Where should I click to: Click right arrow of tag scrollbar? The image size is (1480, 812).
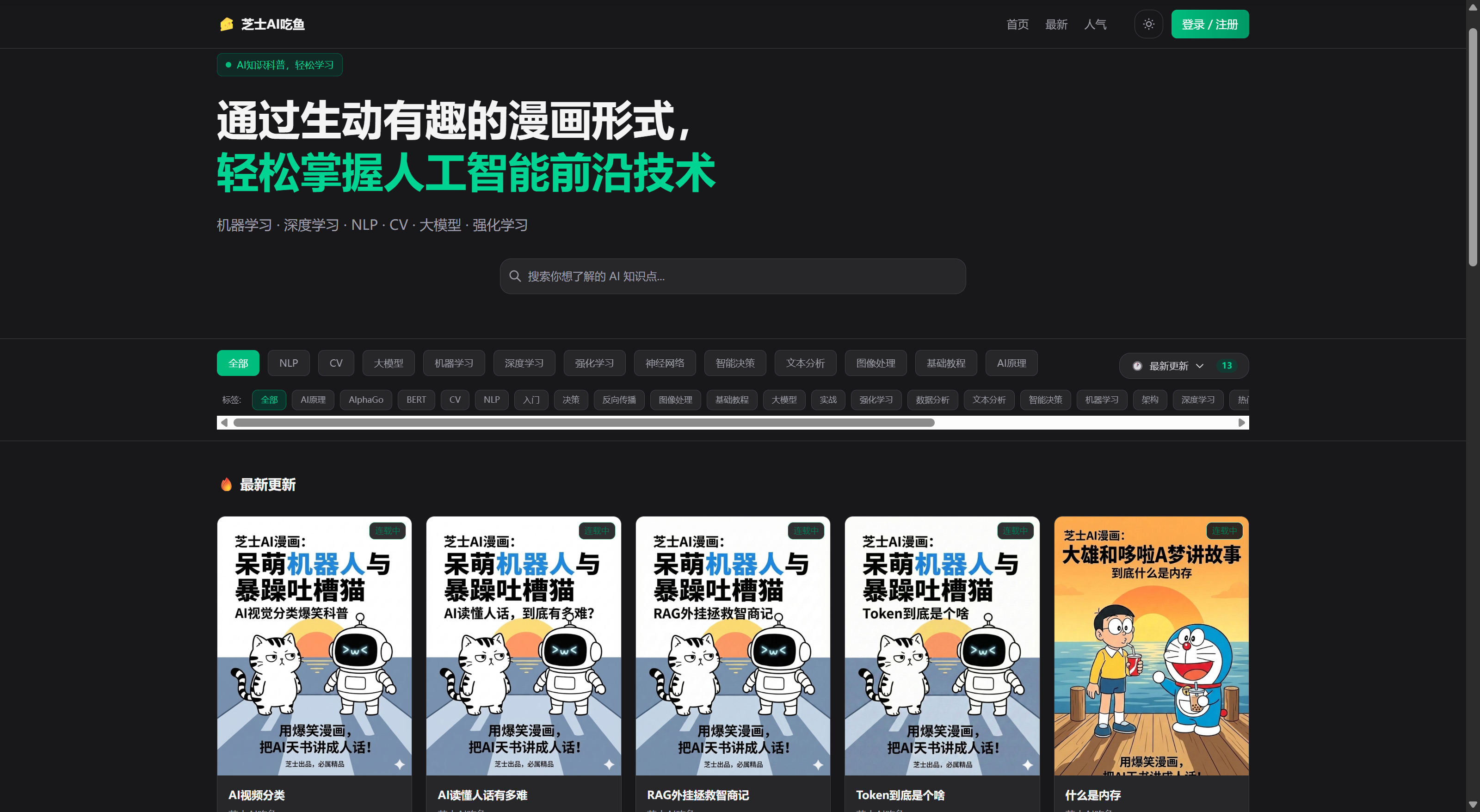1241,423
